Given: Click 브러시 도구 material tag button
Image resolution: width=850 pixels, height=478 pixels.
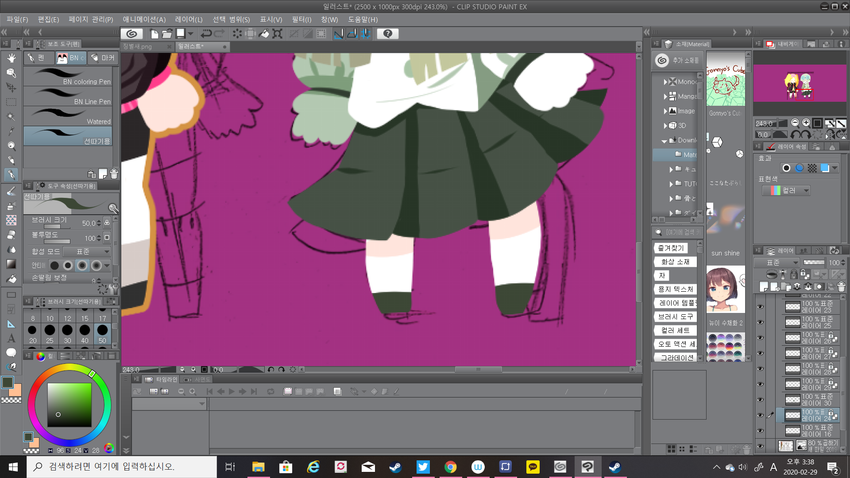Looking at the screenshot, I should point(675,316).
